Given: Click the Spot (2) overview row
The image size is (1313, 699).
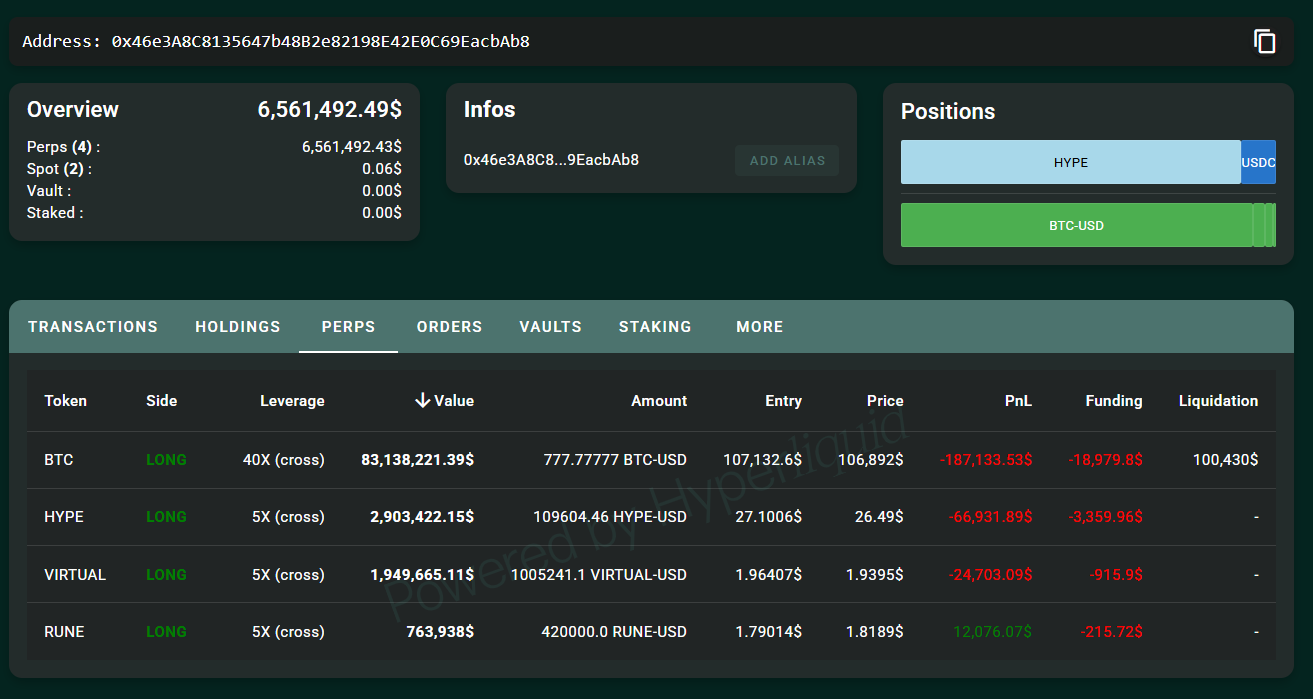Looking at the screenshot, I should click(x=214, y=169).
